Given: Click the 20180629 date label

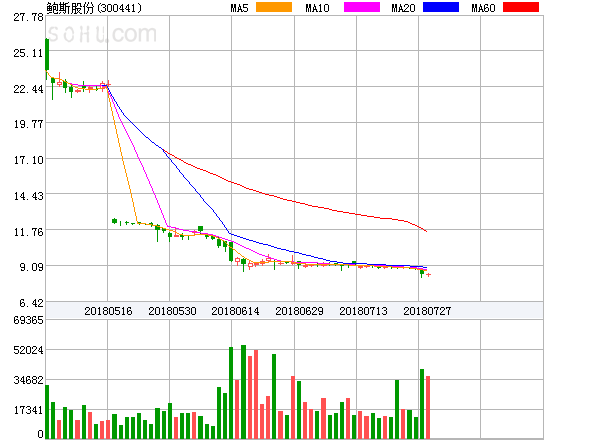Looking at the screenshot, I should click(x=299, y=311).
